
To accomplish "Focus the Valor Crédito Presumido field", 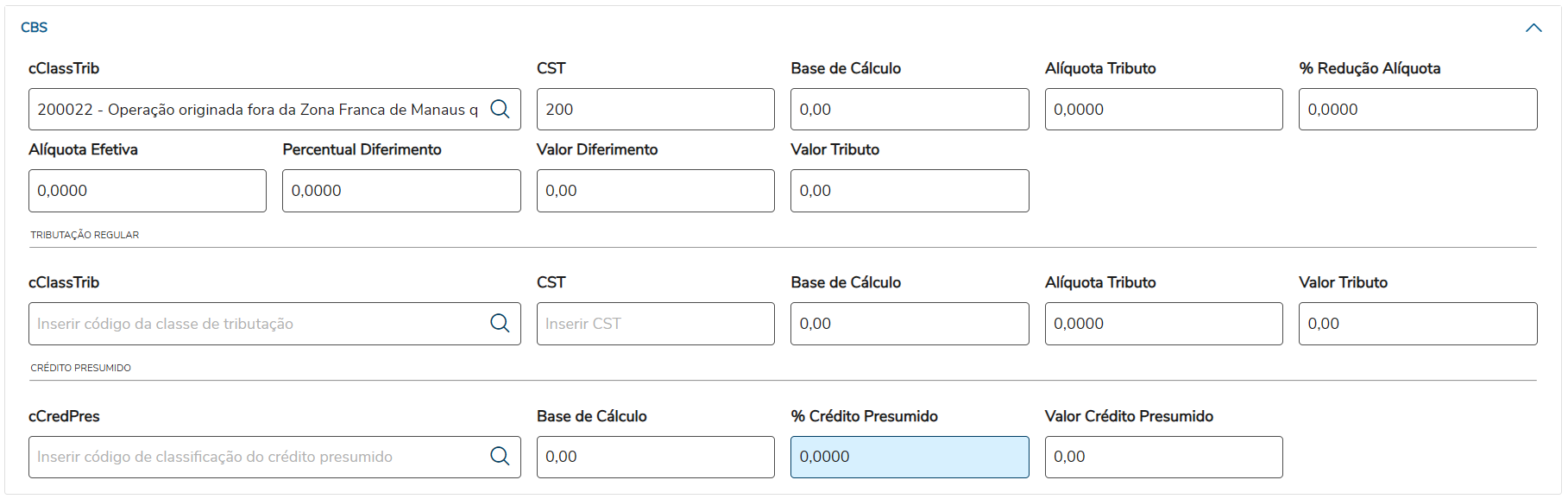I will click(x=1162, y=457).
